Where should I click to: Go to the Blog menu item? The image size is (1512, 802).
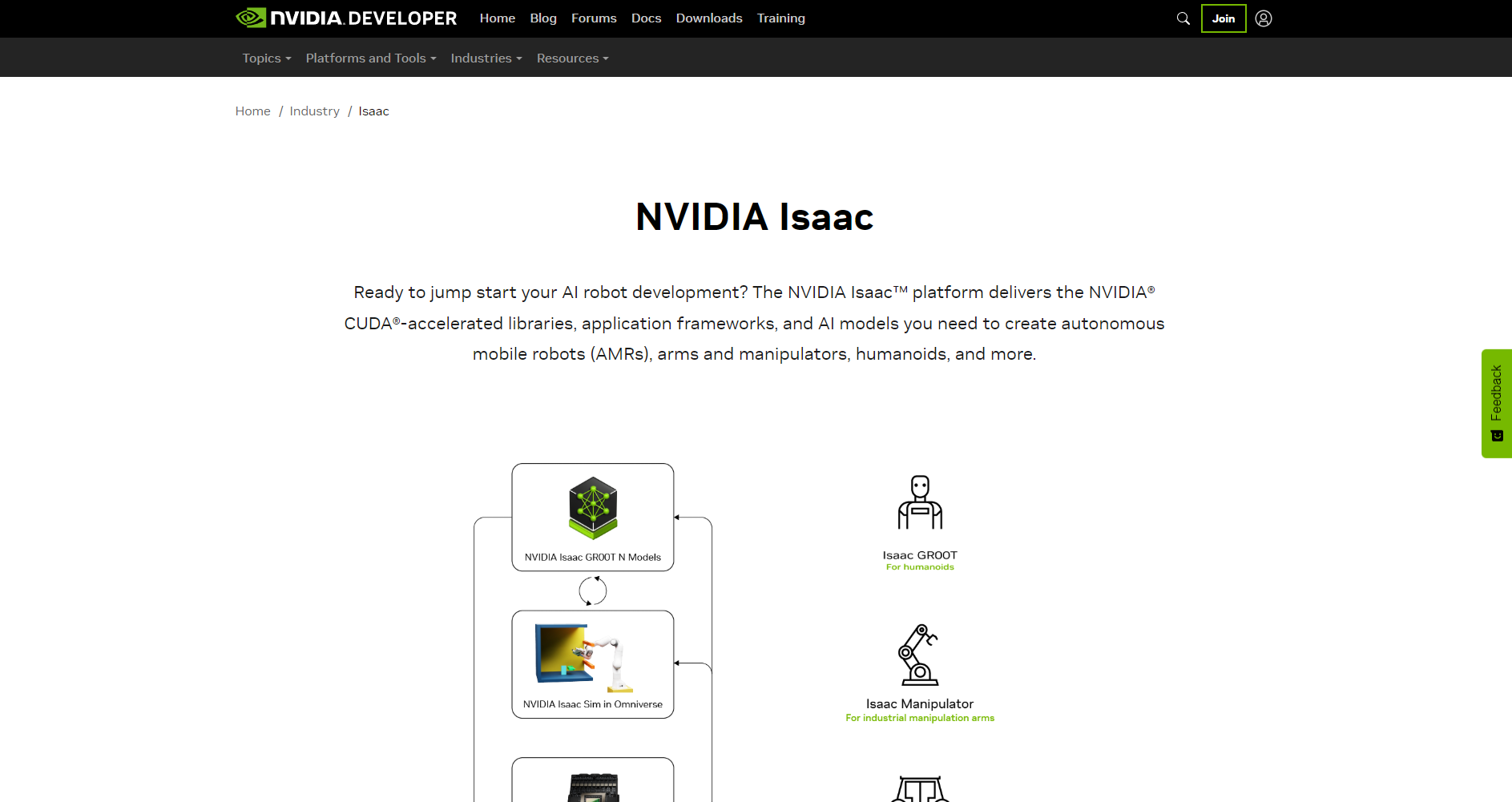click(x=542, y=18)
